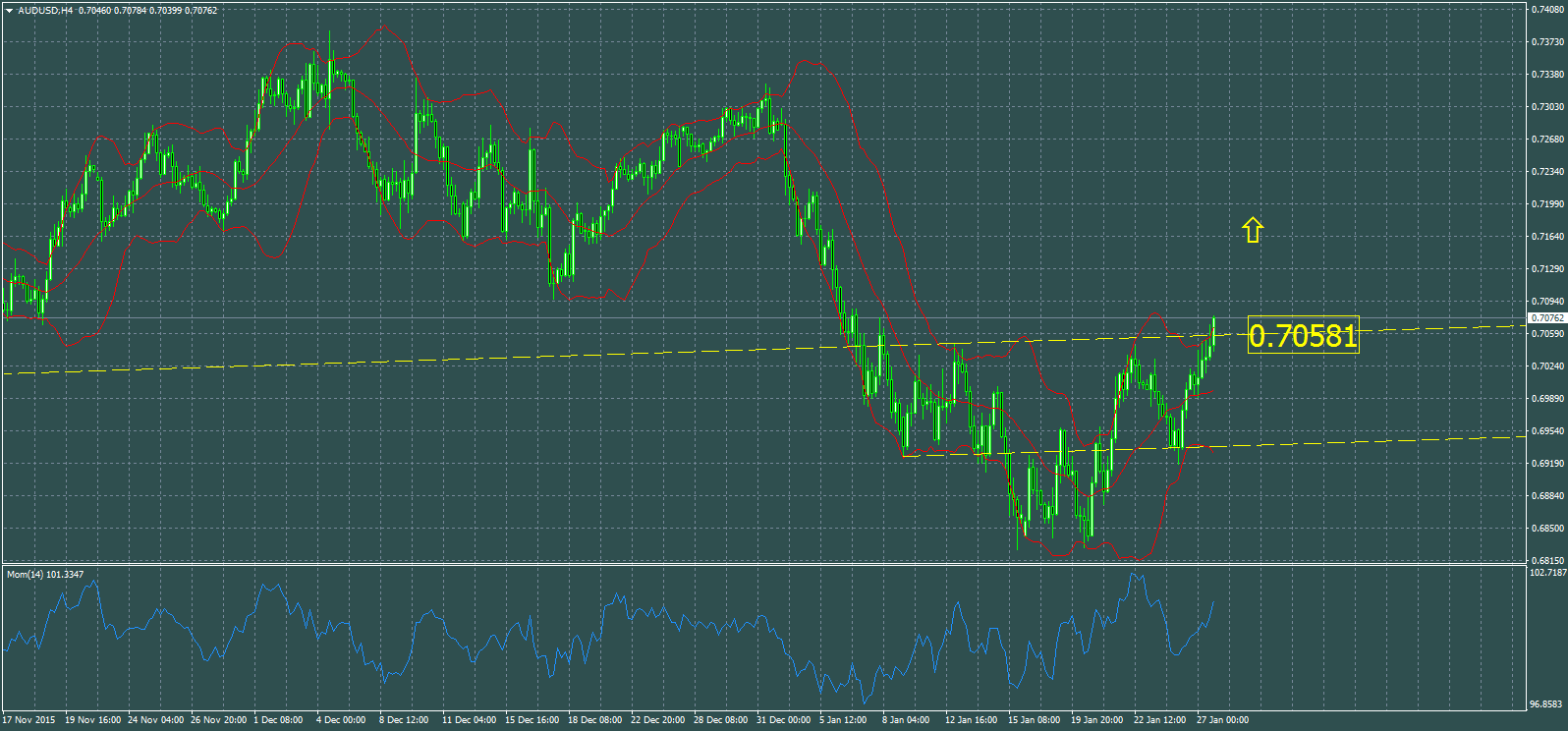Select the yellow 0.70581 price label
This screenshot has height=731, width=1568.
pyautogui.click(x=1303, y=336)
